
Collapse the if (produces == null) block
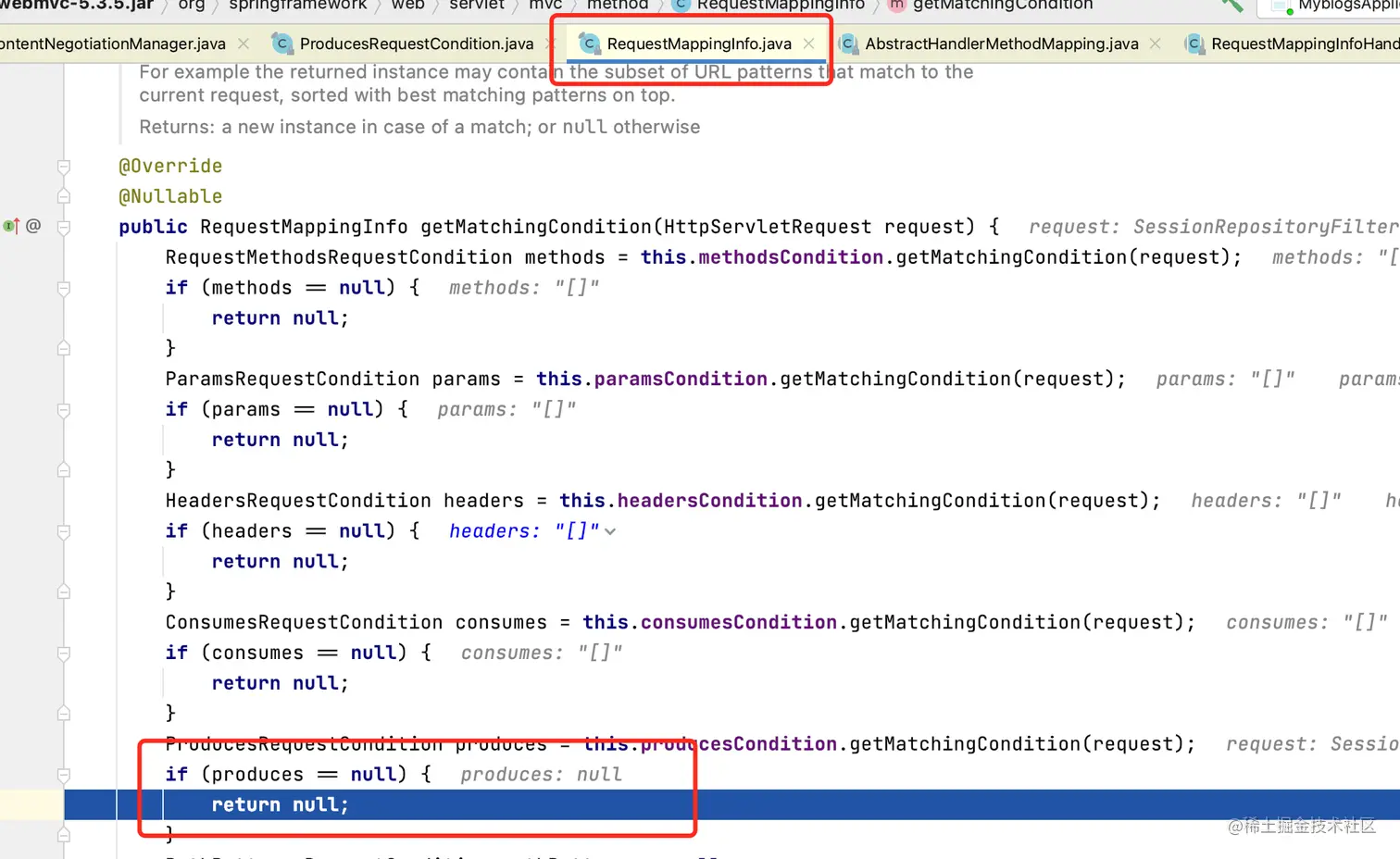pos(63,774)
